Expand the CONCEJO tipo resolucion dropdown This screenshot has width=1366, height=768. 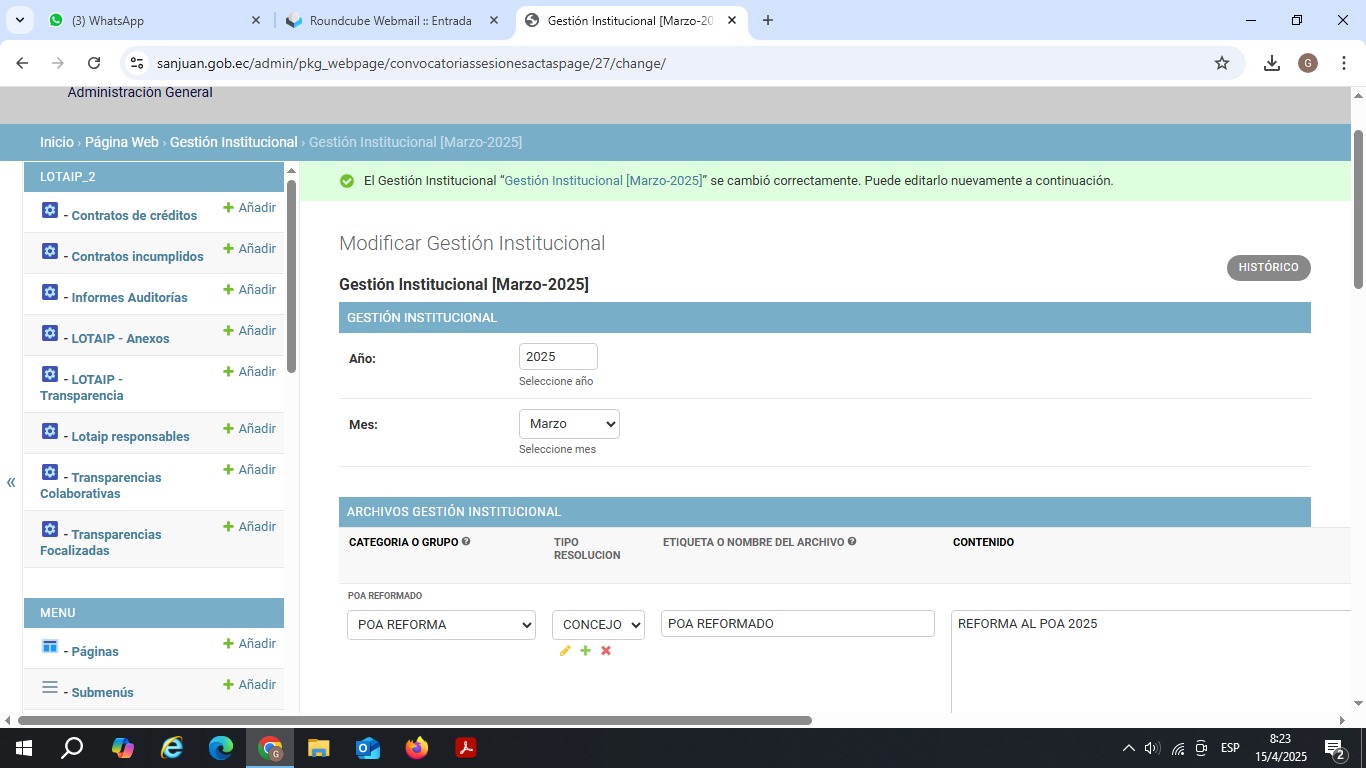[598, 625]
